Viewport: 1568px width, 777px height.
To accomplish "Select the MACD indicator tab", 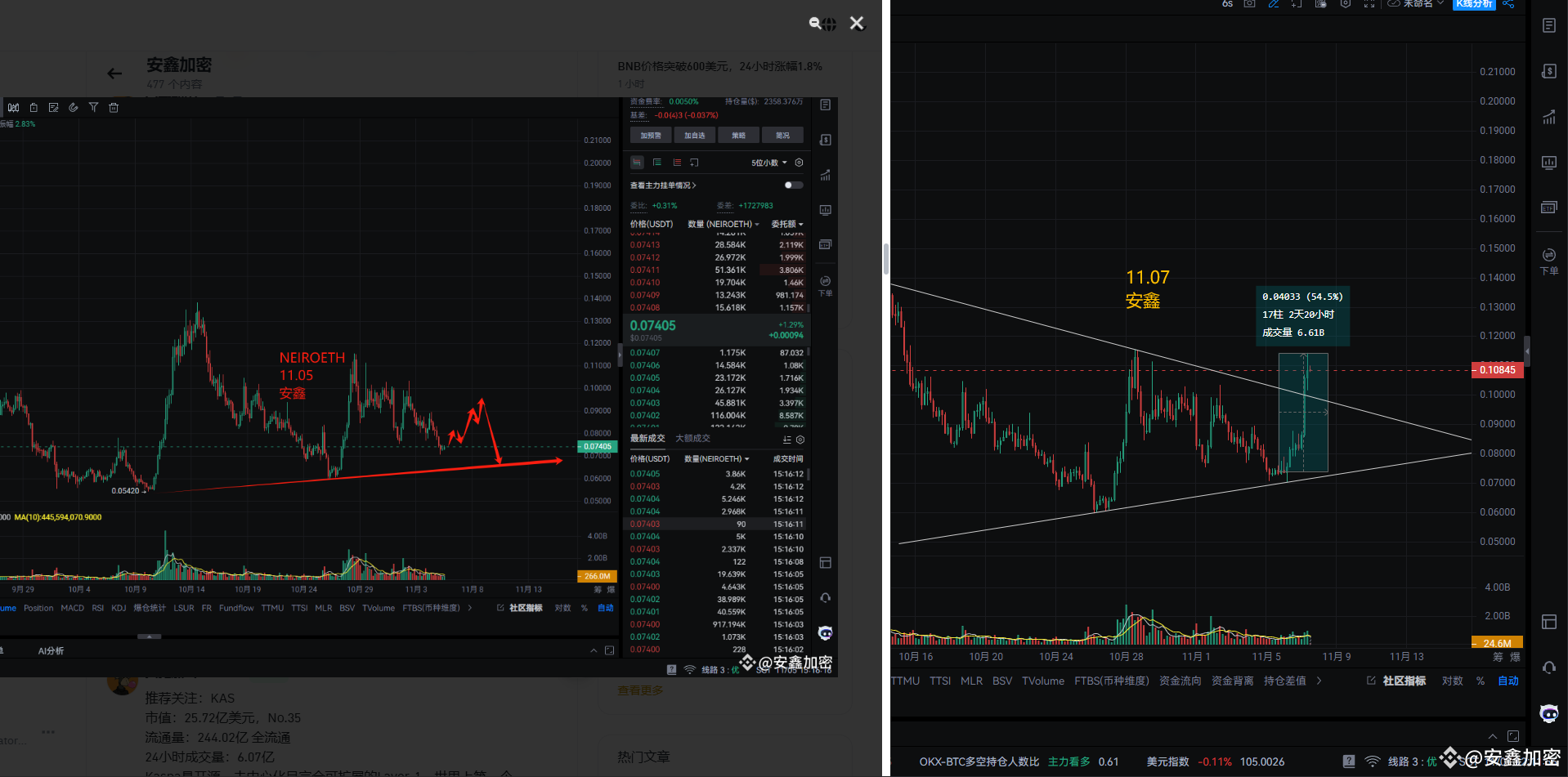I will click(72, 608).
